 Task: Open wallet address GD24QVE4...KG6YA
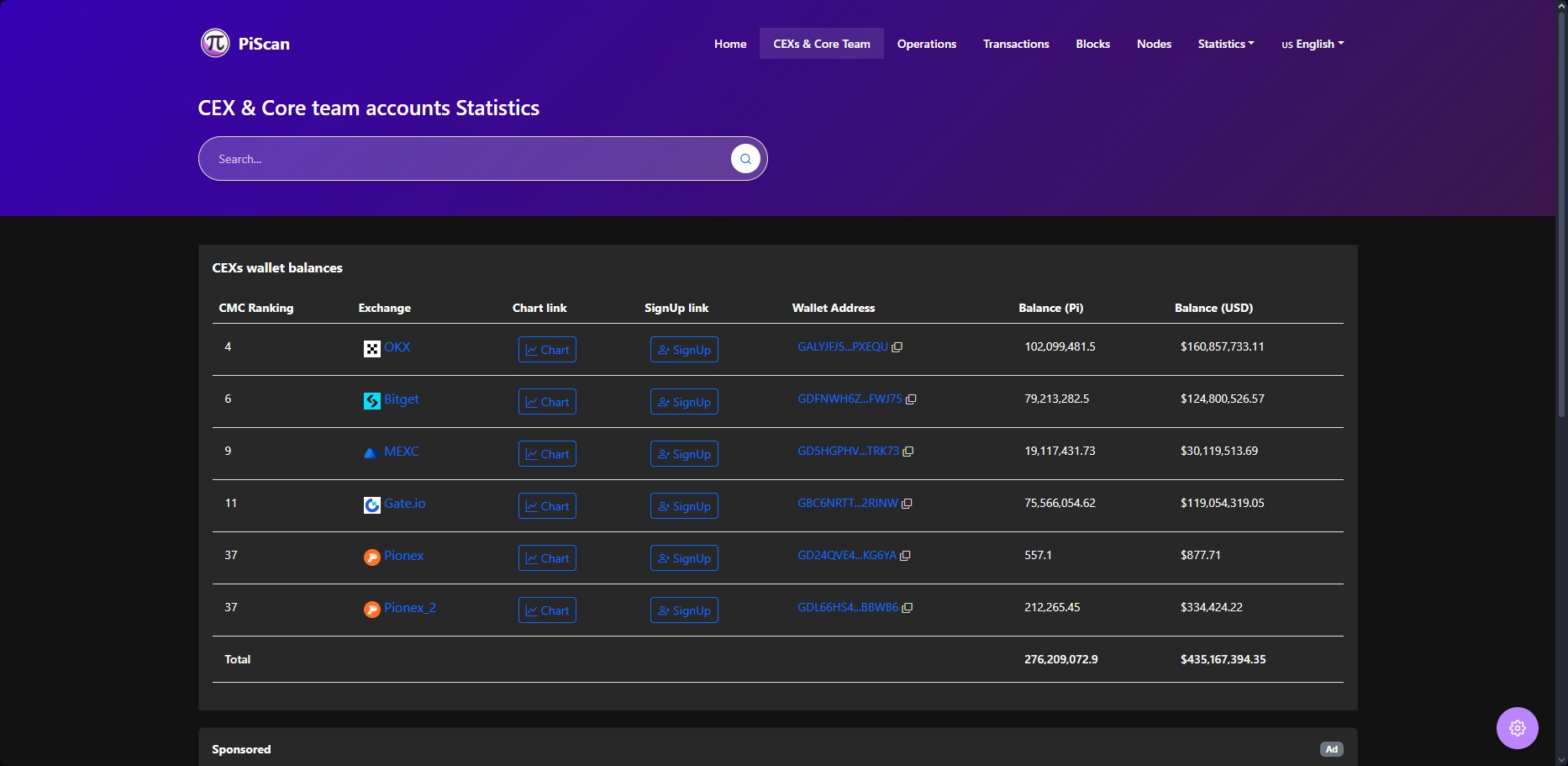click(x=846, y=556)
